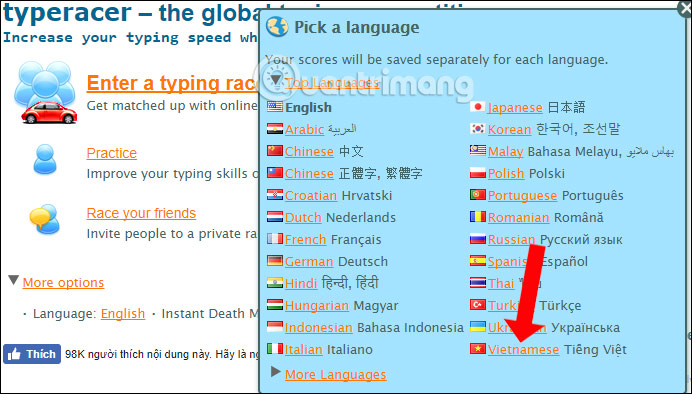Image resolution: width=692 pixels, height=394 pixels.
Task: Choose the Indonesian language link
Action: pyautogui.click(x=319, y=327)
